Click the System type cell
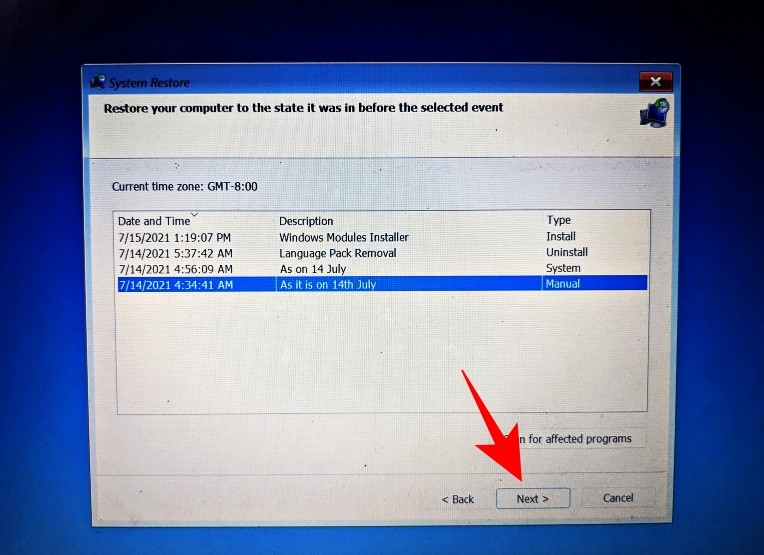Viewport: 764px width, 555px height. click(563, 268)
